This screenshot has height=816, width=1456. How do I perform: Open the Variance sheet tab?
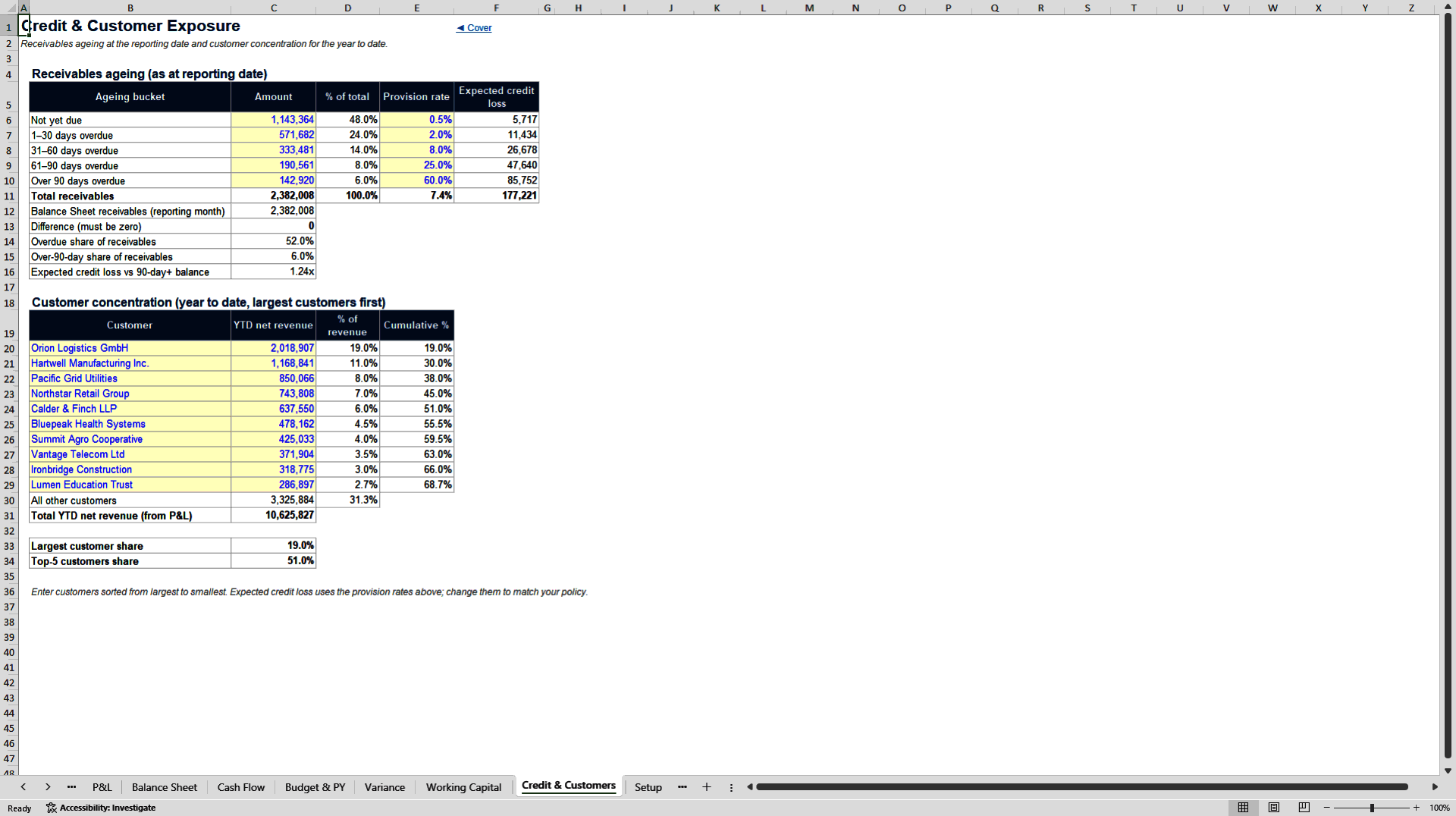pyautogui.click(x=384, y=787)
